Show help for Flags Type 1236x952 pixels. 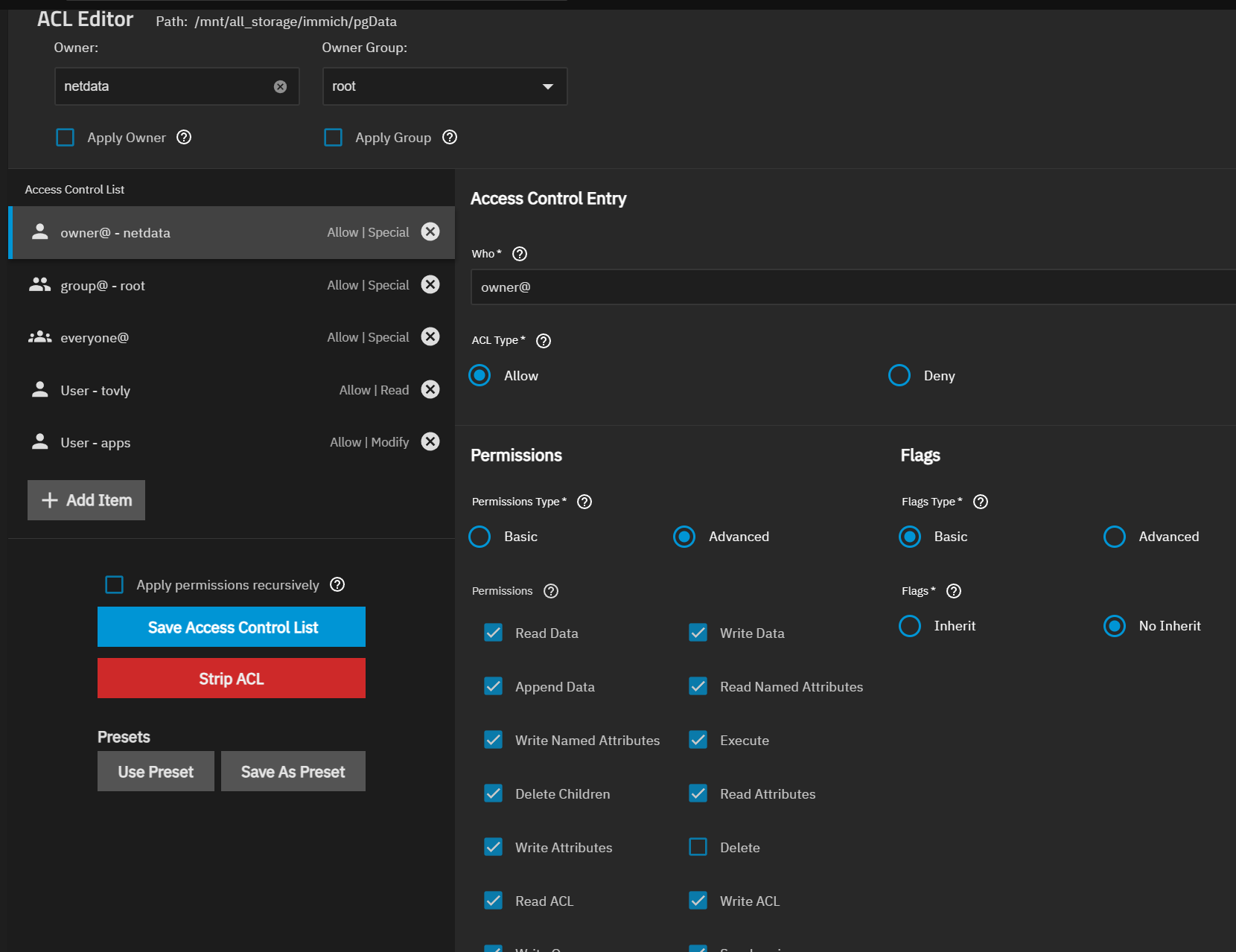[981, 502]
